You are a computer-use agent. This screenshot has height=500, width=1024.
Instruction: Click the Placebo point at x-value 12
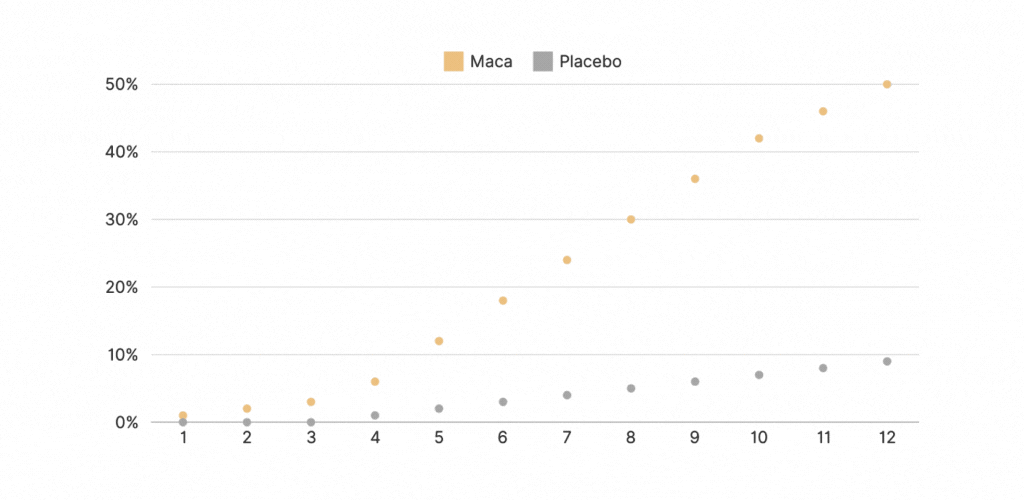887,361
